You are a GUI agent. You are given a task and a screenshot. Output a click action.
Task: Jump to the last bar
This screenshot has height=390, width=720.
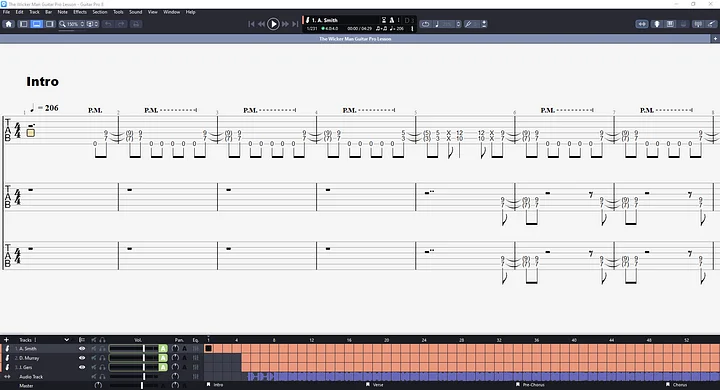click(x=295, y=24)
